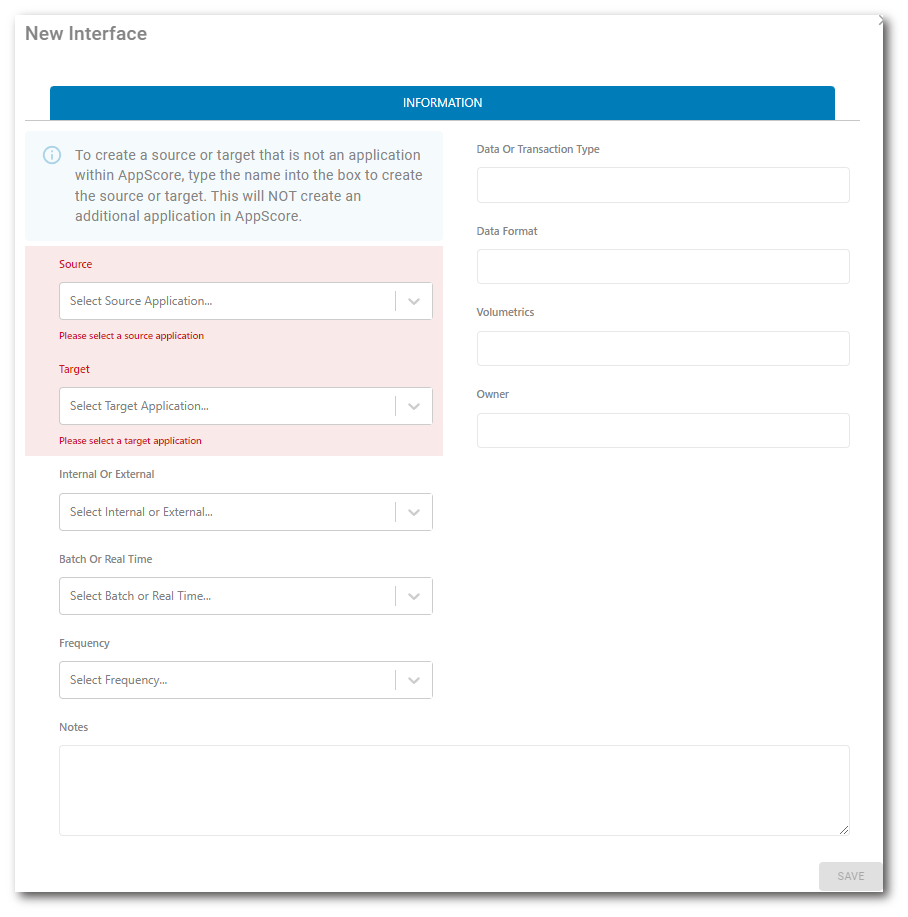Switch to the INFORMATION tab
Image resolution: width=908 pixels, height=917 pixels.
tap(442, 103)
